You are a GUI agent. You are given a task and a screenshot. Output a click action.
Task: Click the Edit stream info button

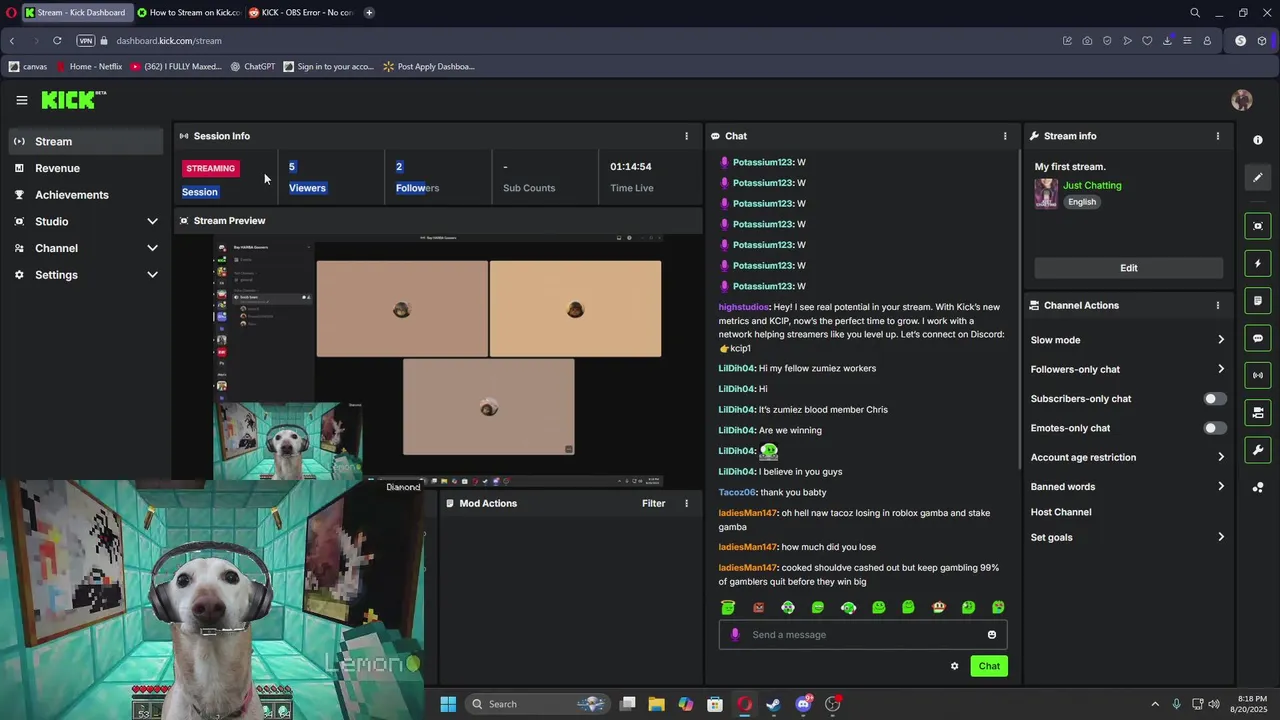[1128, 268]
